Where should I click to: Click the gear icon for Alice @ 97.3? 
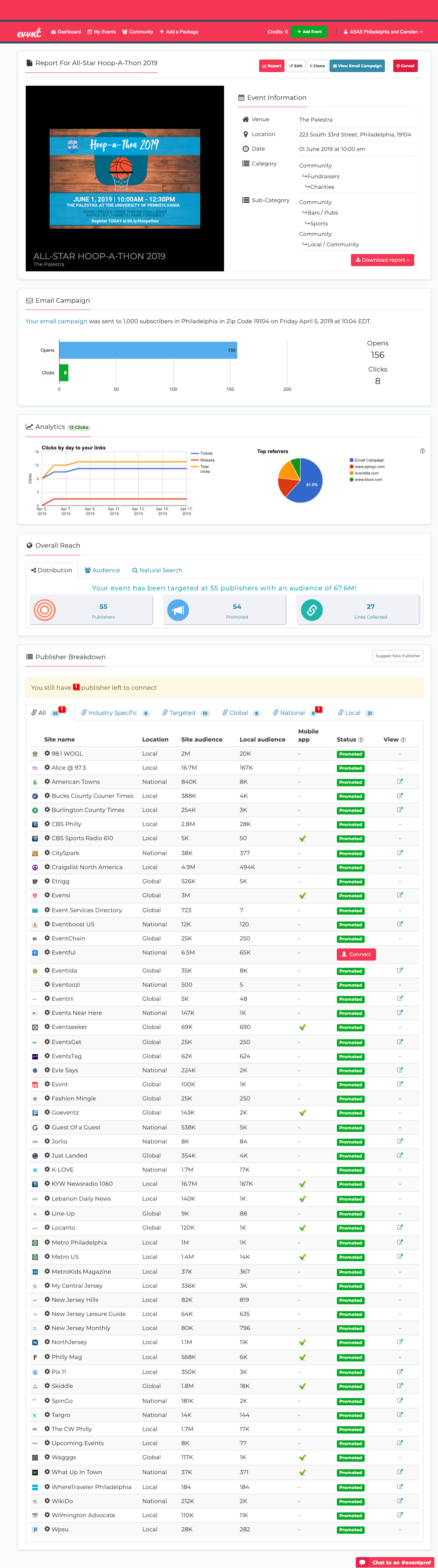tap(47, 768)
